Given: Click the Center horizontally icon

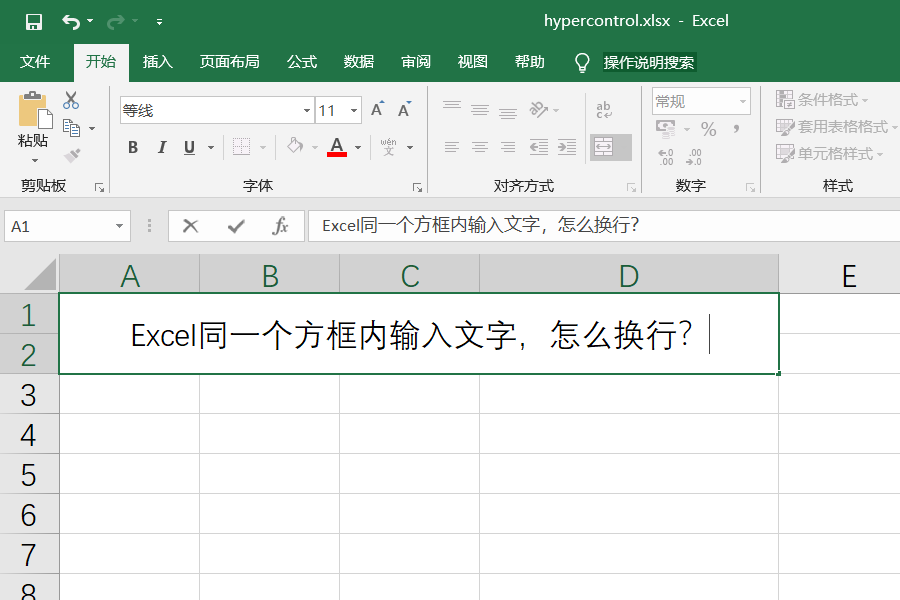Looking at the screenshot, I should 480,147.
